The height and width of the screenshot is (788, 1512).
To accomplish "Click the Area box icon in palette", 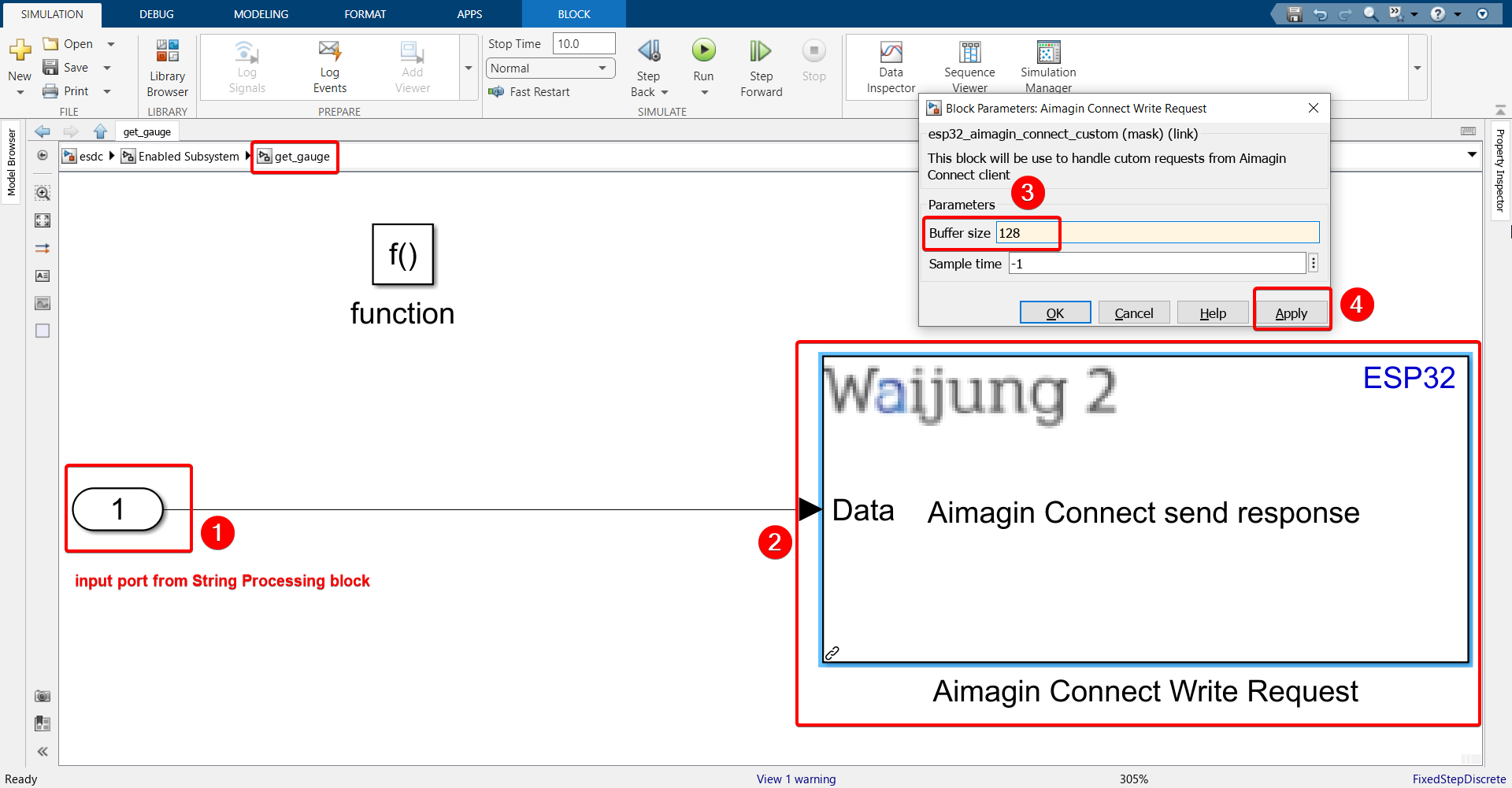I will [x=43, y=331].
